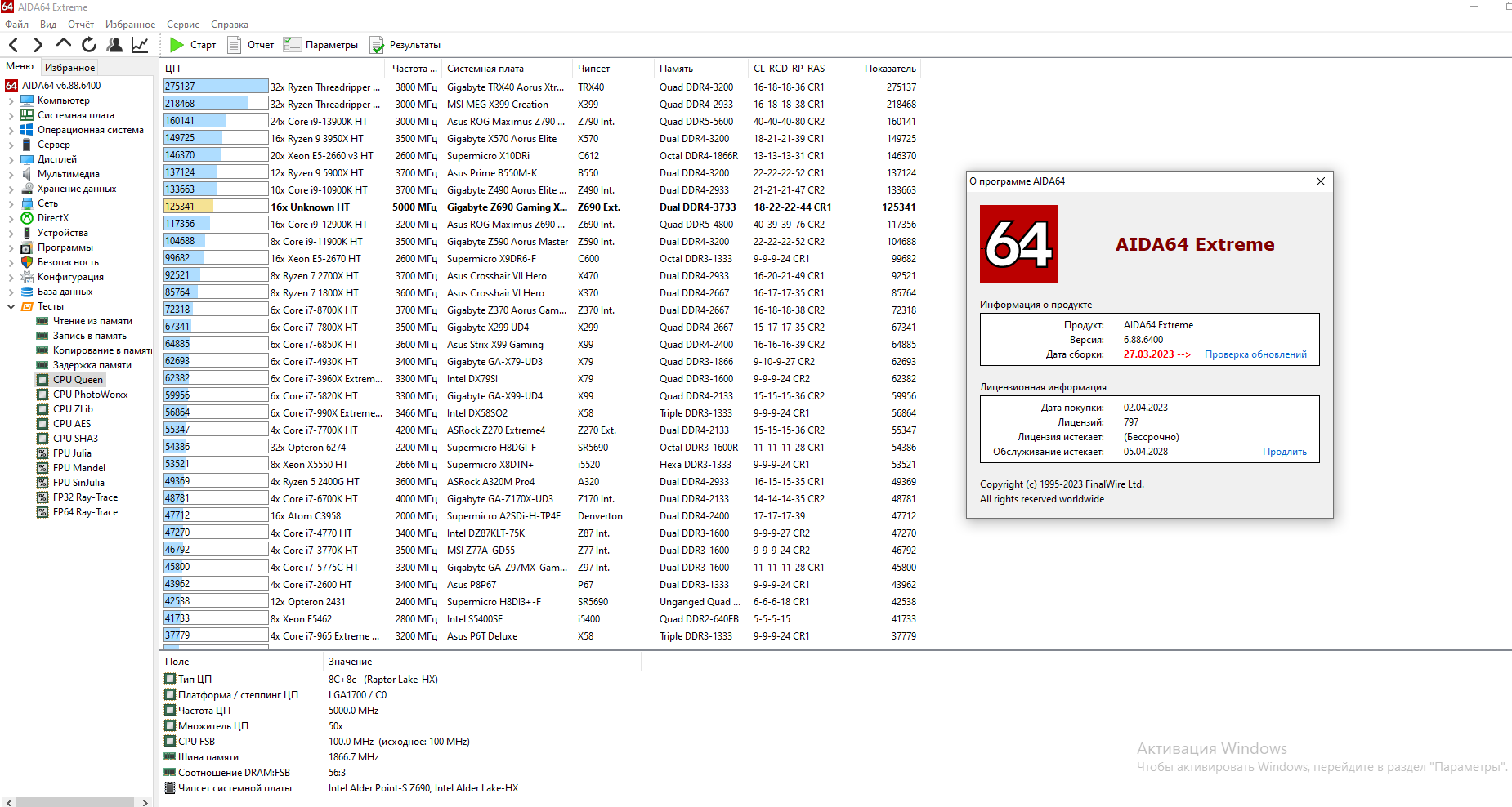
Task: Select the FPU SinJulia test
Action: (78, 483)
